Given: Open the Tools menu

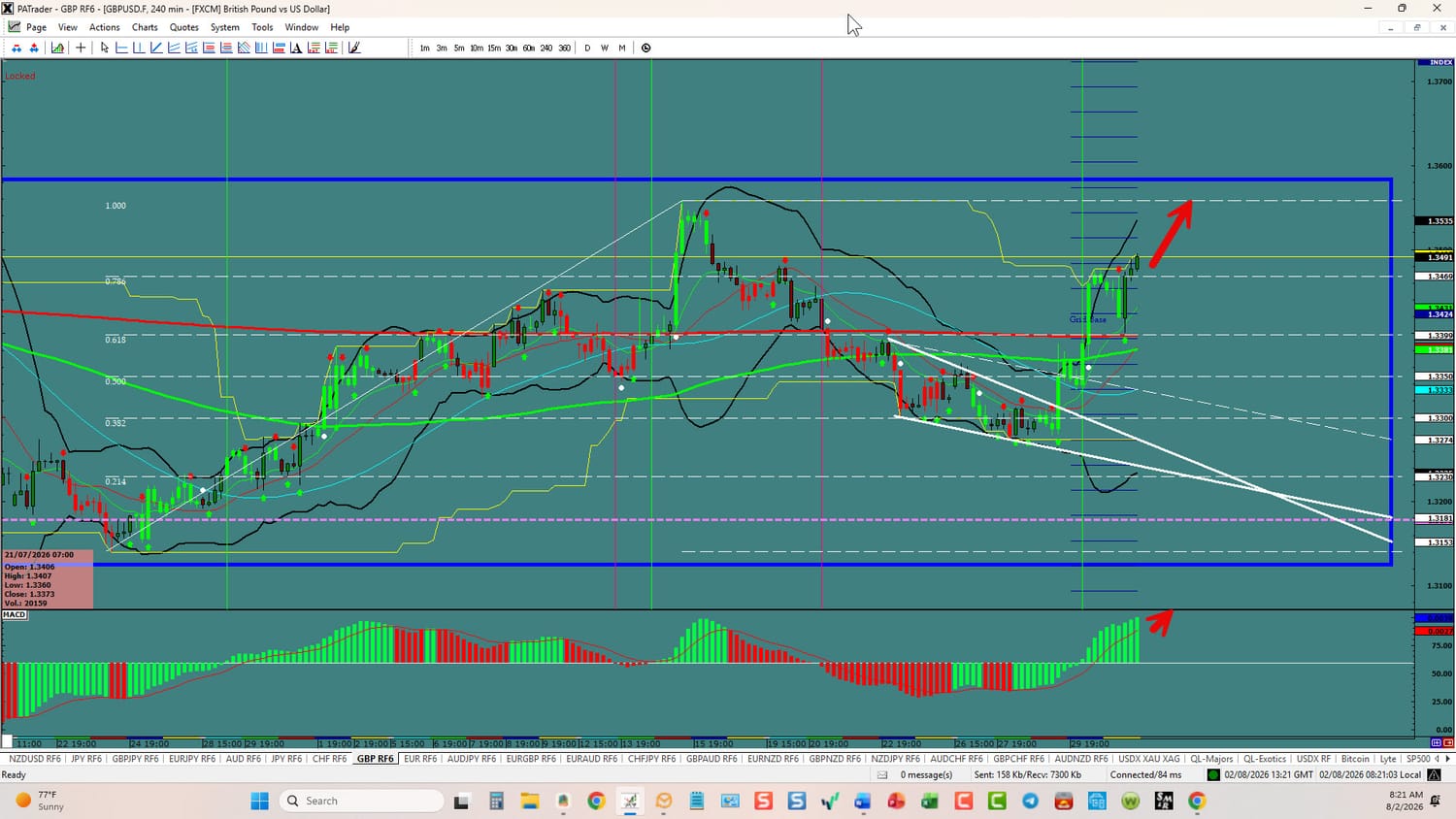Looking at the screenshot, I should click(x=262, y=27).
